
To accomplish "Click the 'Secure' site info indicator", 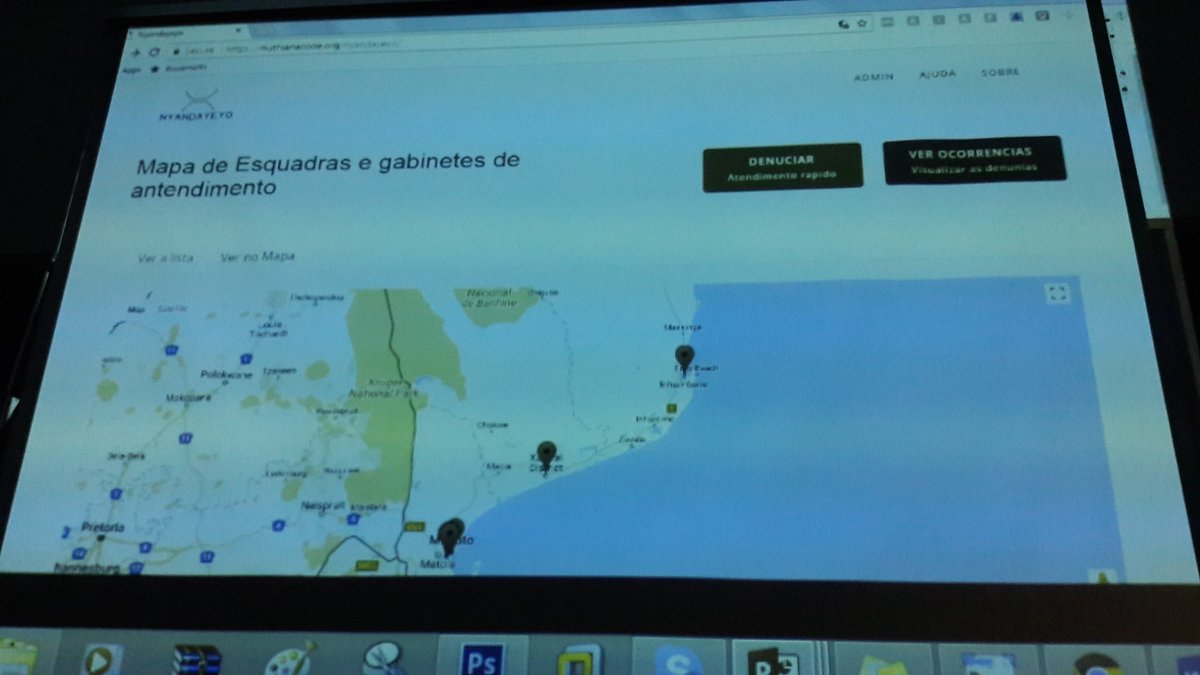I will [193, 49].
